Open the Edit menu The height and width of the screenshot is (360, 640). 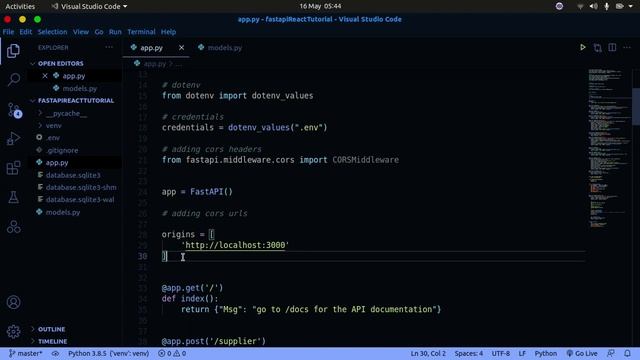(25, 31)
